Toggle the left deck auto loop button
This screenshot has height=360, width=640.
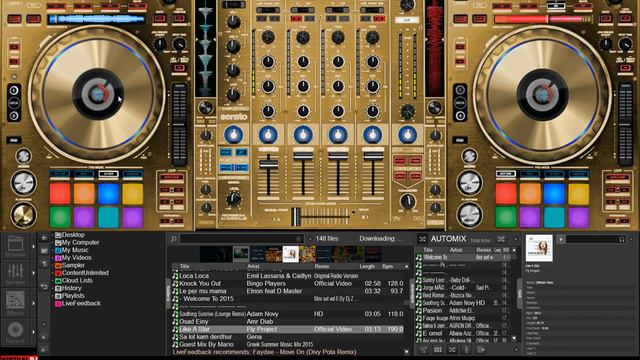[171, 177]
